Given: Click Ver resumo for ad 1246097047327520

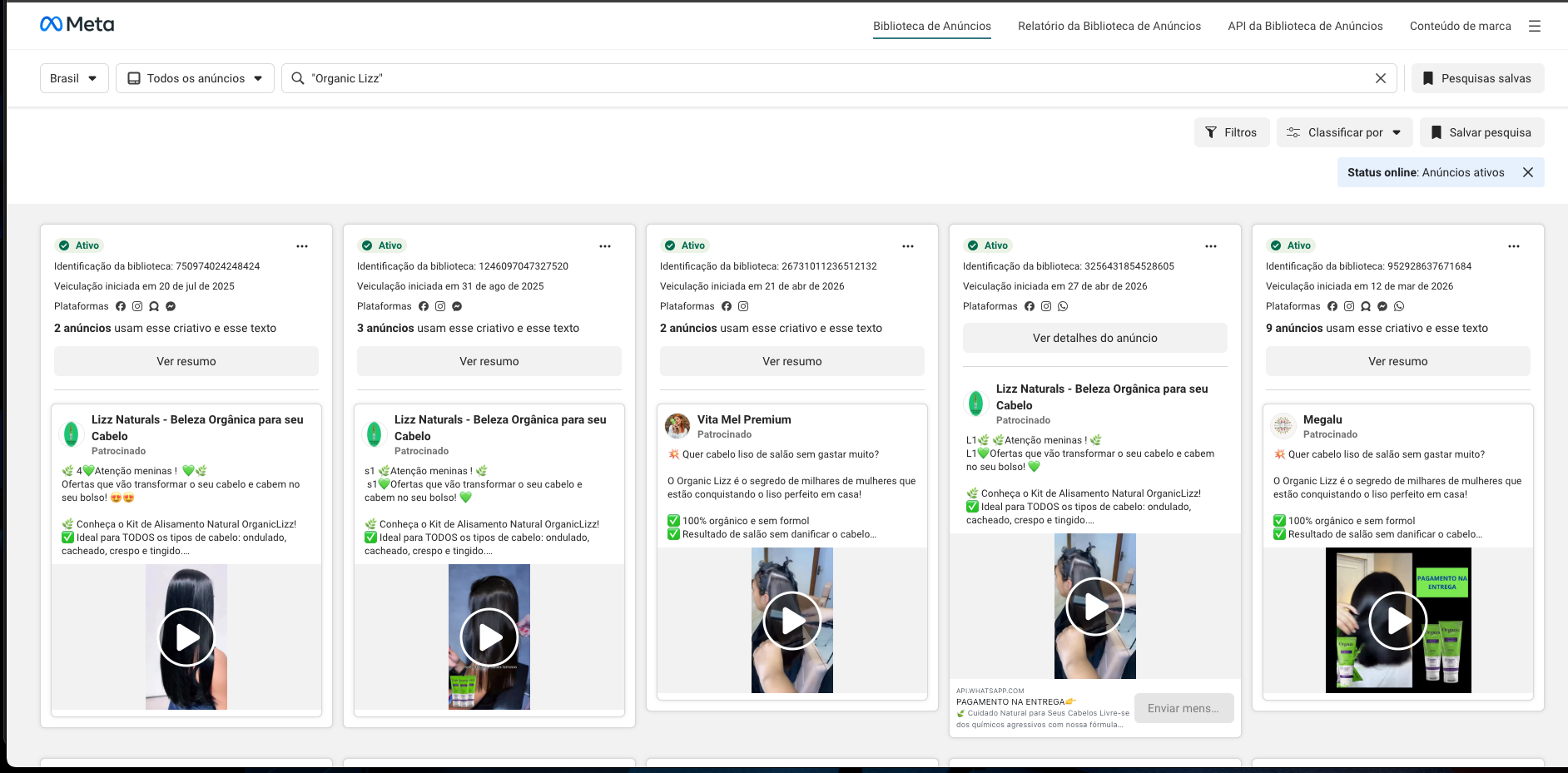Looking at the screenshot, I should pyautogui.click(x=489, y=361).
